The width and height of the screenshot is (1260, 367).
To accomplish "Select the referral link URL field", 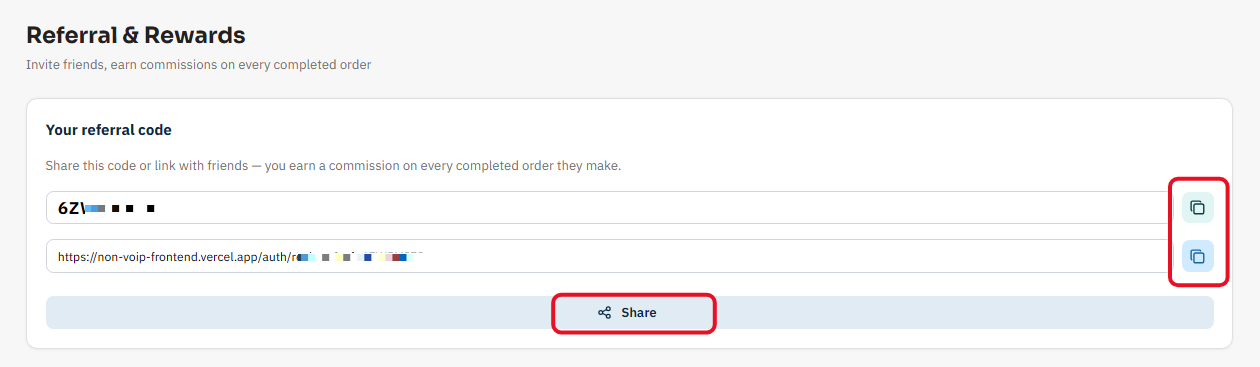I will (608, 256).
